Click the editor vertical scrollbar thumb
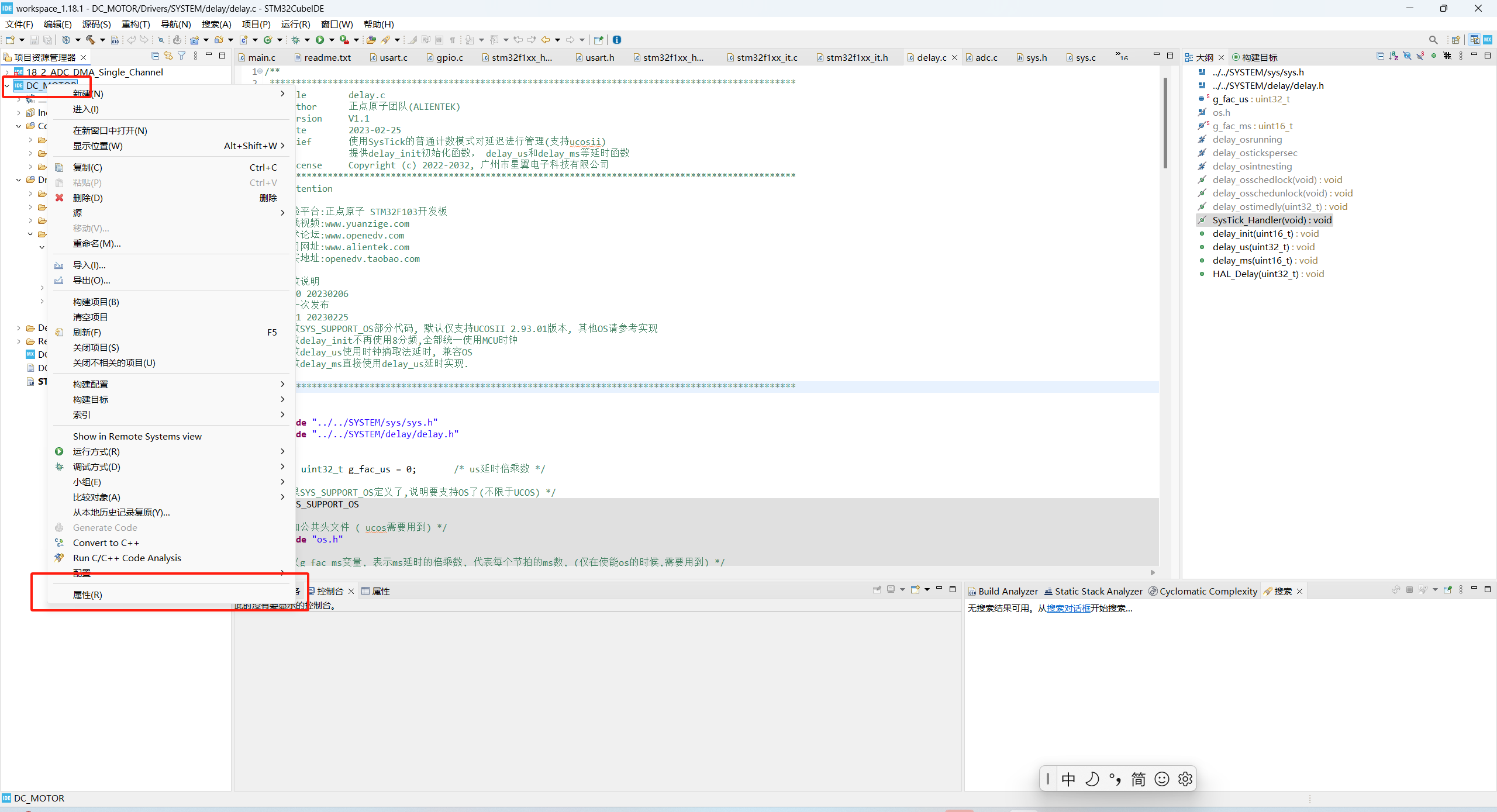The image size is (1497, 812). (1165, 123)
